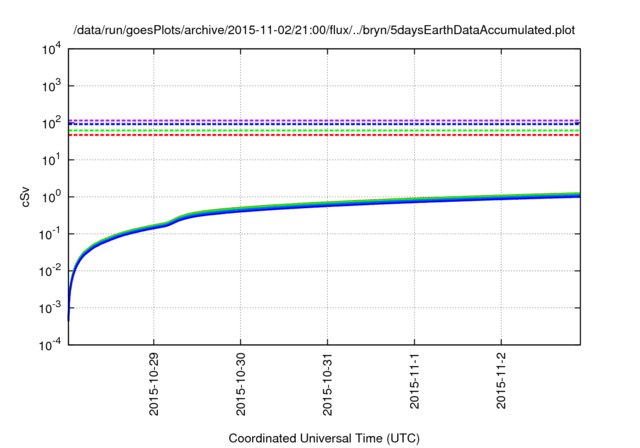Screen dimensions: 640x448
Task: Click the 10^4 y-axis tick label
Action: tap(51, 49)
